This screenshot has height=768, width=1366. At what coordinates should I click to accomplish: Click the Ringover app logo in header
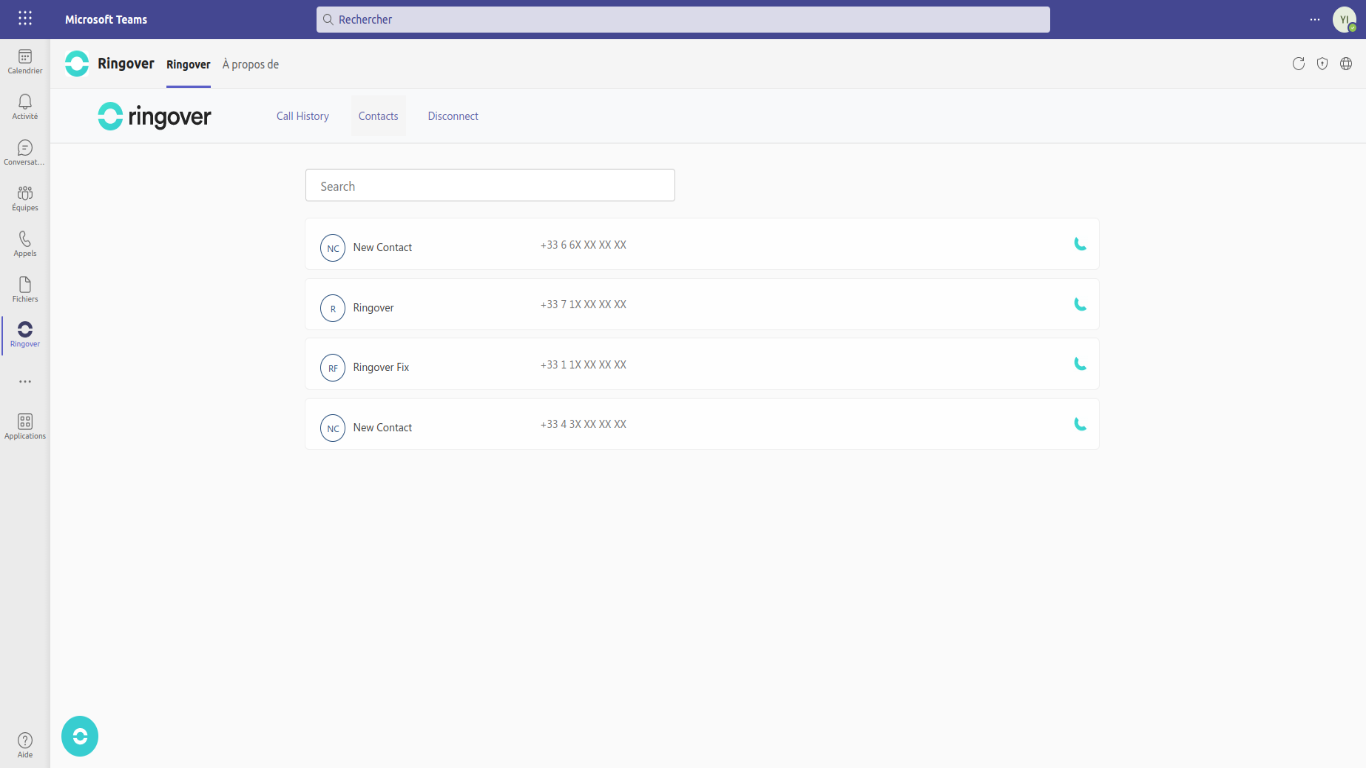(77, 64)
